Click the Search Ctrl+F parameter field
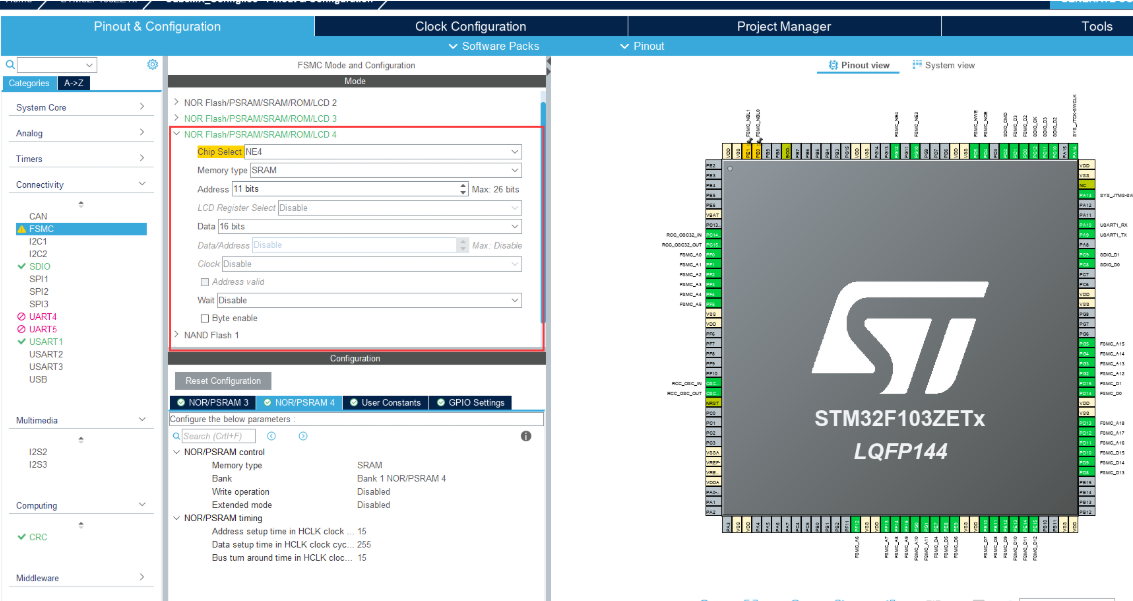Screen dimensions: 1133x601 [218, 436]
